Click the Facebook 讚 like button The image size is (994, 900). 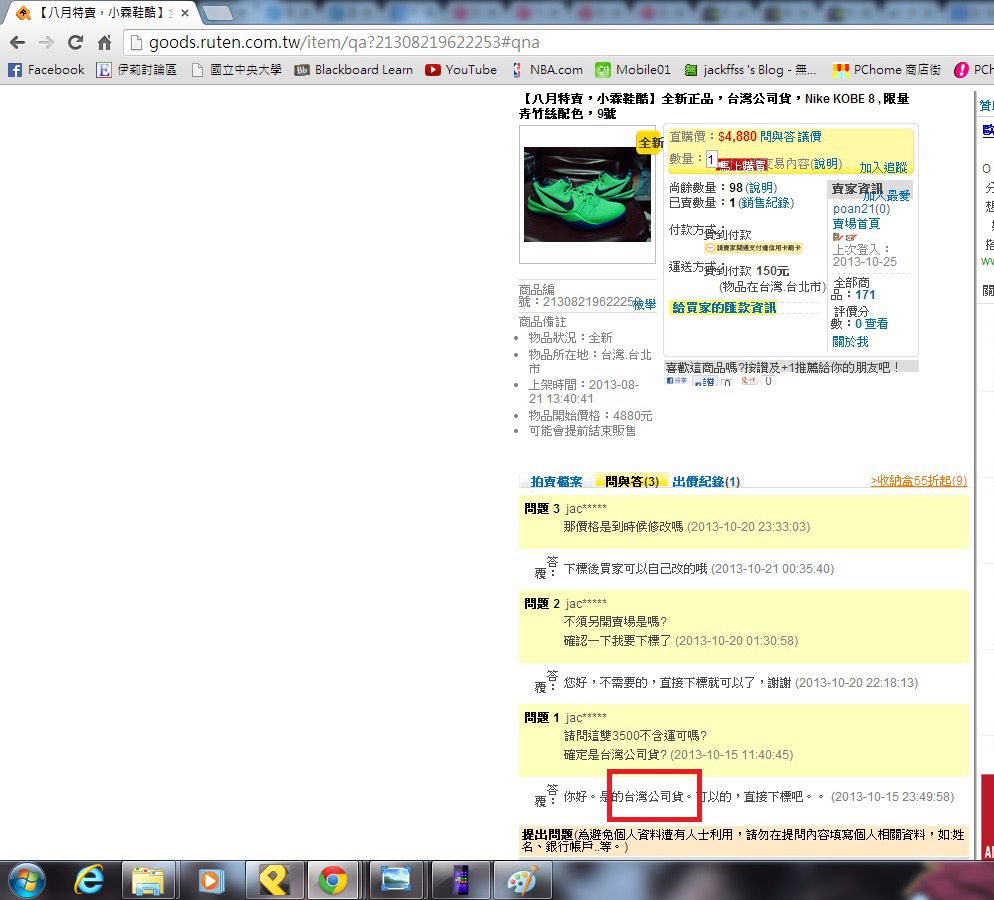(x=704, y=382)
